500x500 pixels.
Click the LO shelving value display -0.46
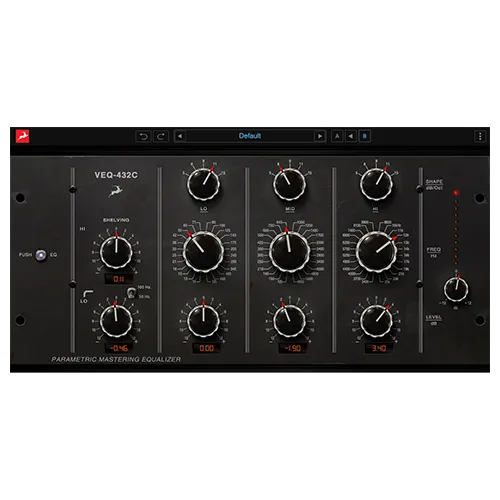[119, 348]
